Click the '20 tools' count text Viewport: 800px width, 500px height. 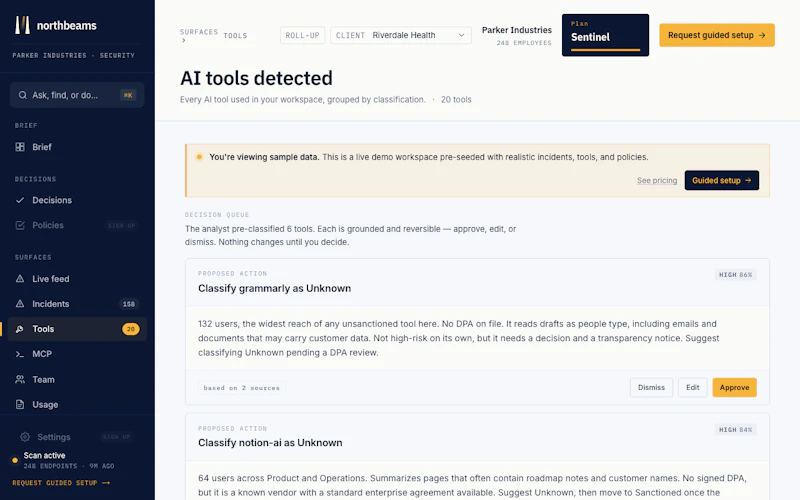[x=456, y=99]
